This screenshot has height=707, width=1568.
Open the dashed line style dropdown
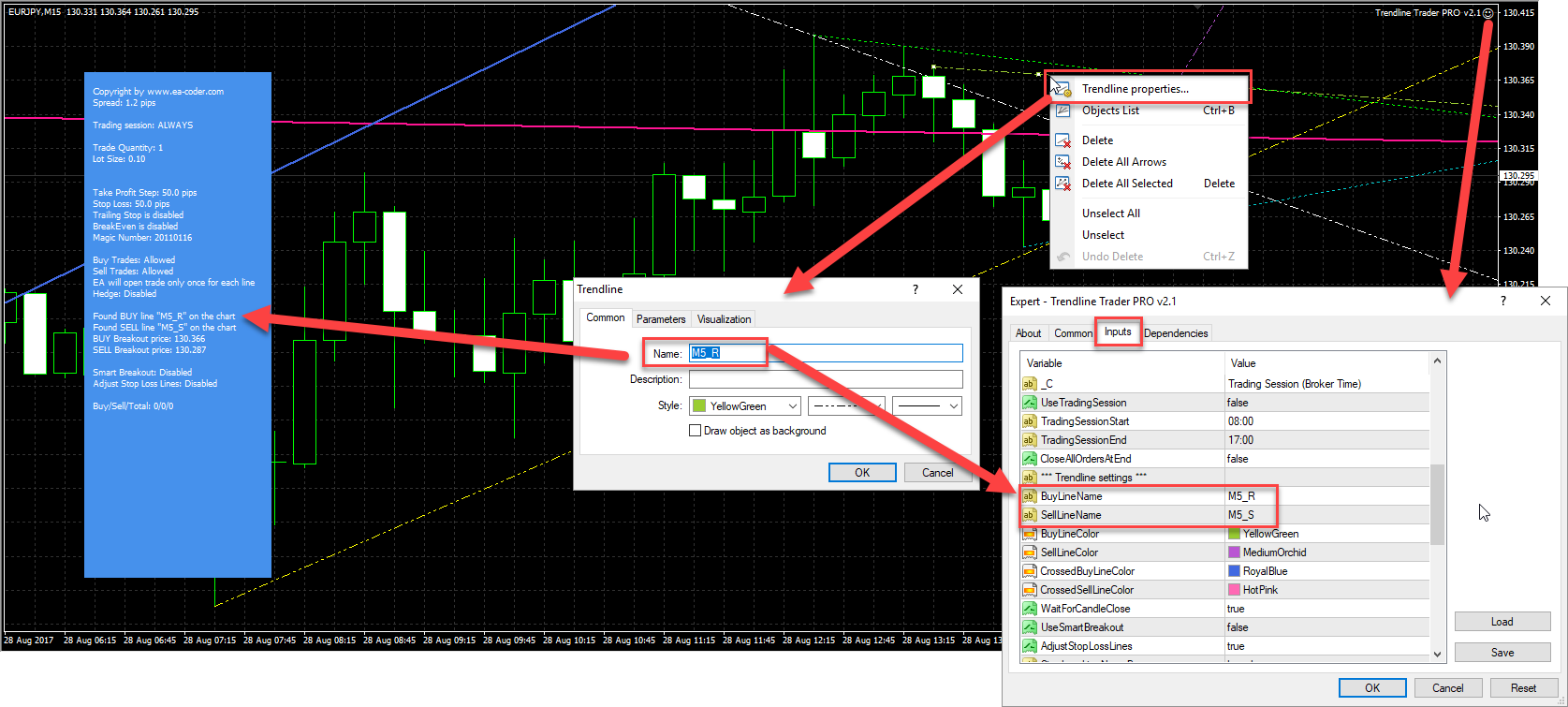(846, 406)
